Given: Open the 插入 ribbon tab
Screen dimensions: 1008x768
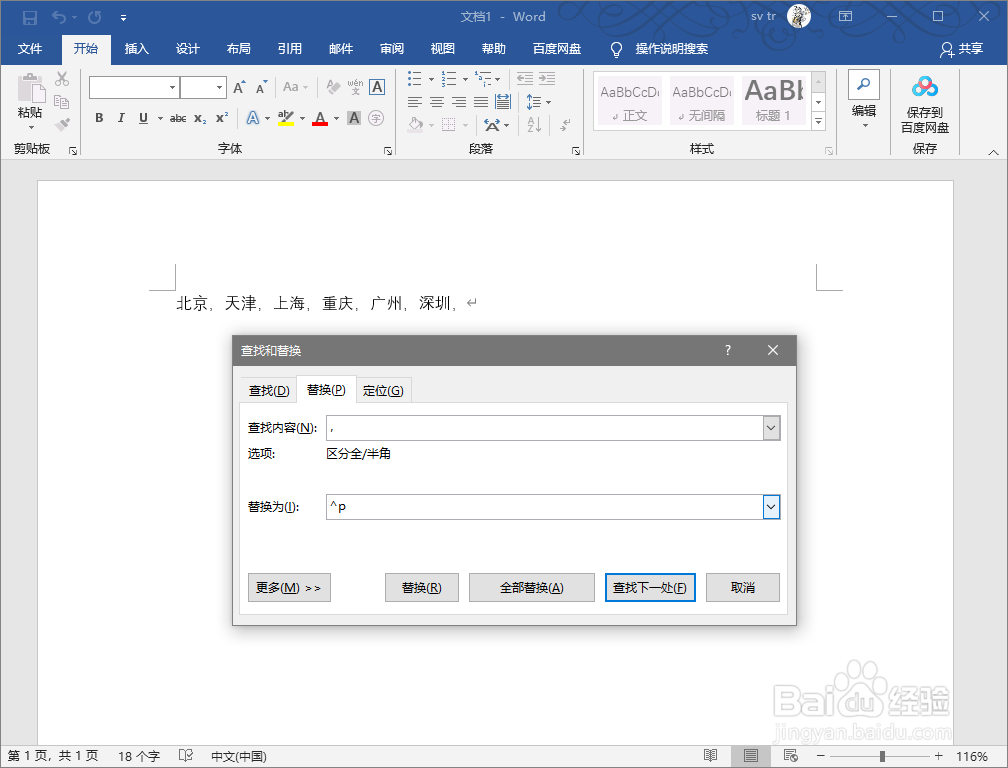Looking at the screenshot, I should (137, 48).
